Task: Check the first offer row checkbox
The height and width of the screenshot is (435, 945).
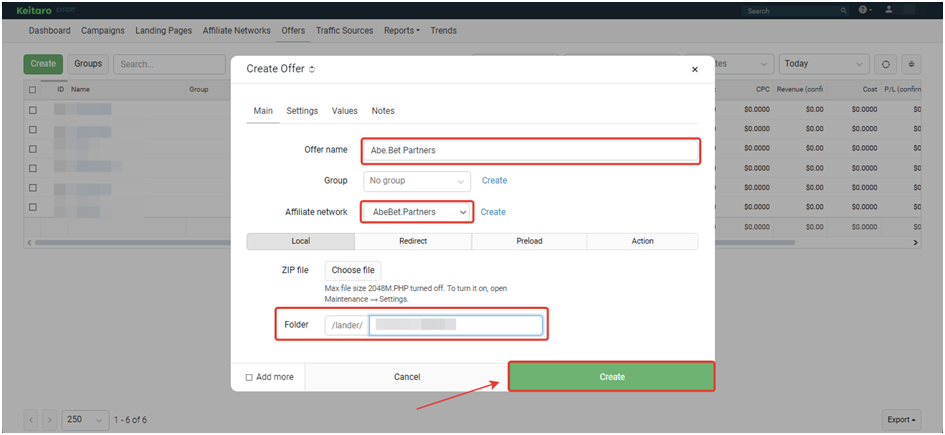Action: [33, 110]
